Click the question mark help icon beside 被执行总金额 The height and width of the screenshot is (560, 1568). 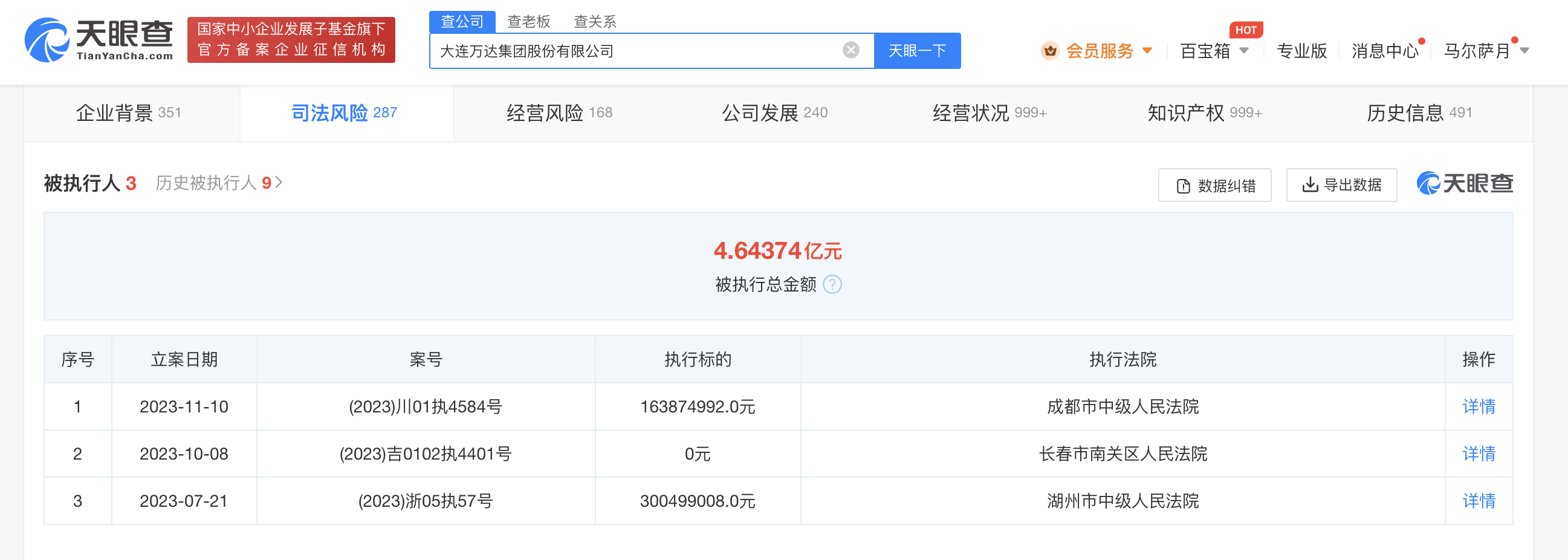(x=832, y=284)
